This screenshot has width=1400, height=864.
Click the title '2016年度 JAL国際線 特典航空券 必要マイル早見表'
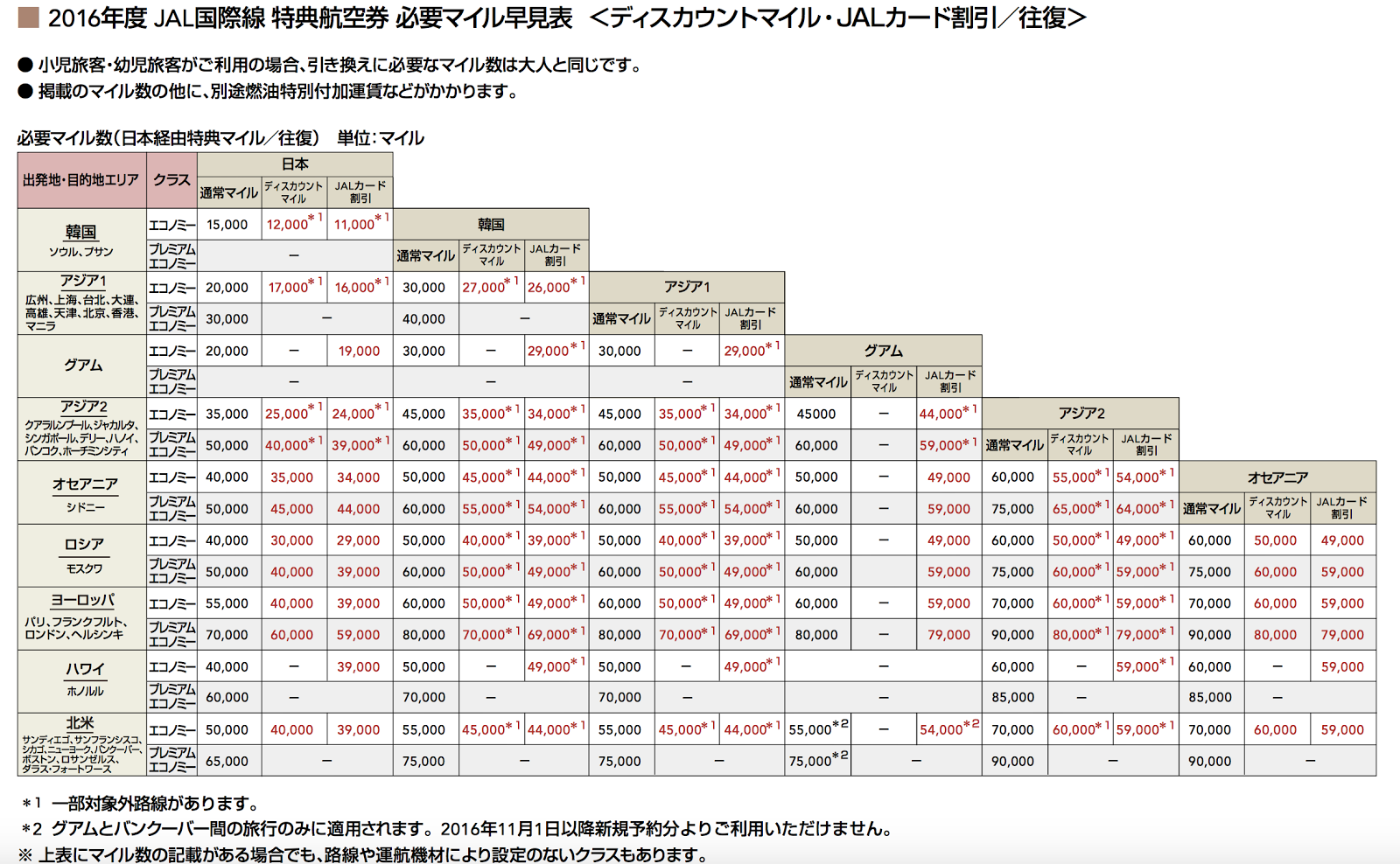pos(310,17)
